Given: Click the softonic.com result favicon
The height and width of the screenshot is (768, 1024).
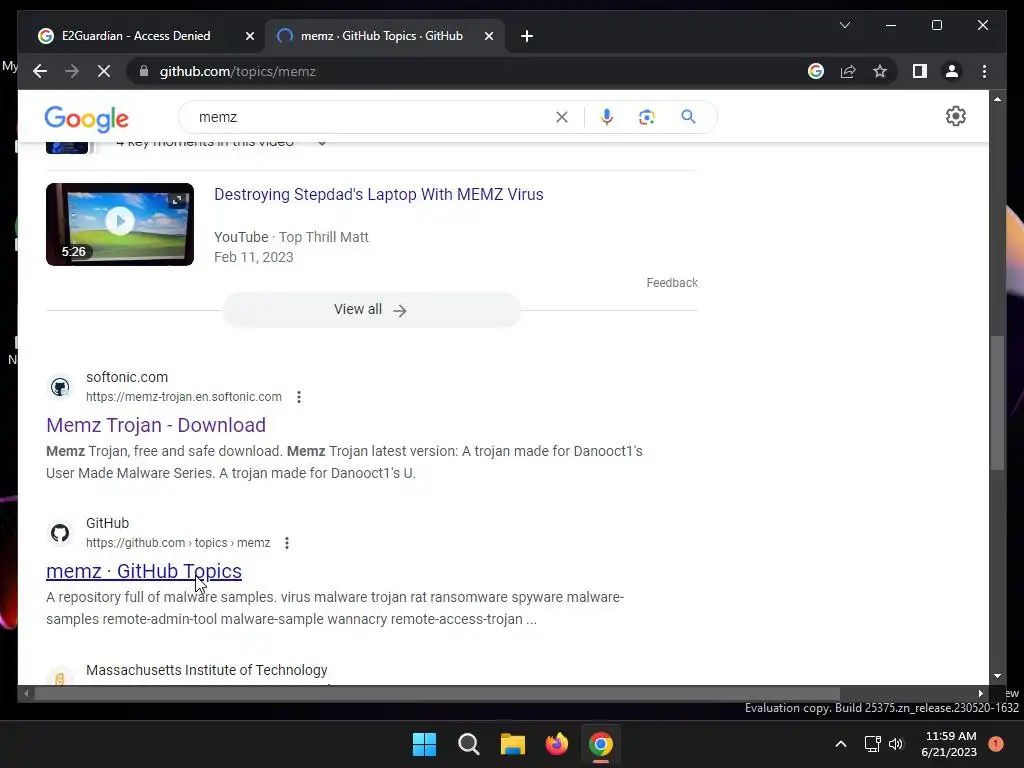Looking at the screenshot, I should point(60,387).
